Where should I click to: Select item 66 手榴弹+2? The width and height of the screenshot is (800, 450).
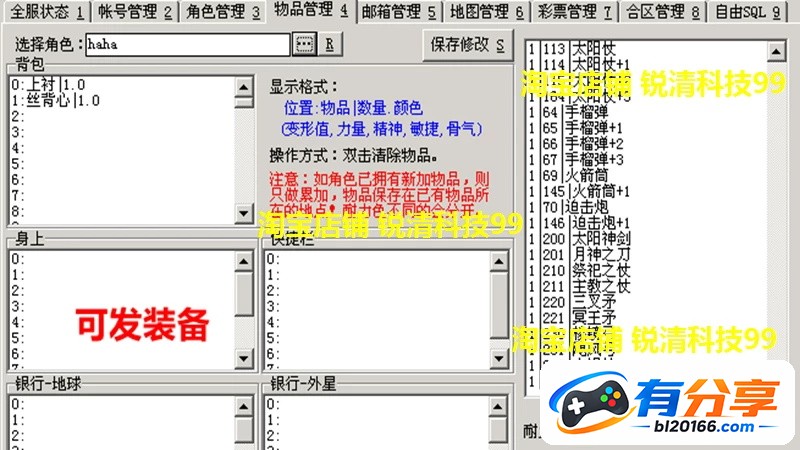tap(646, 143)
